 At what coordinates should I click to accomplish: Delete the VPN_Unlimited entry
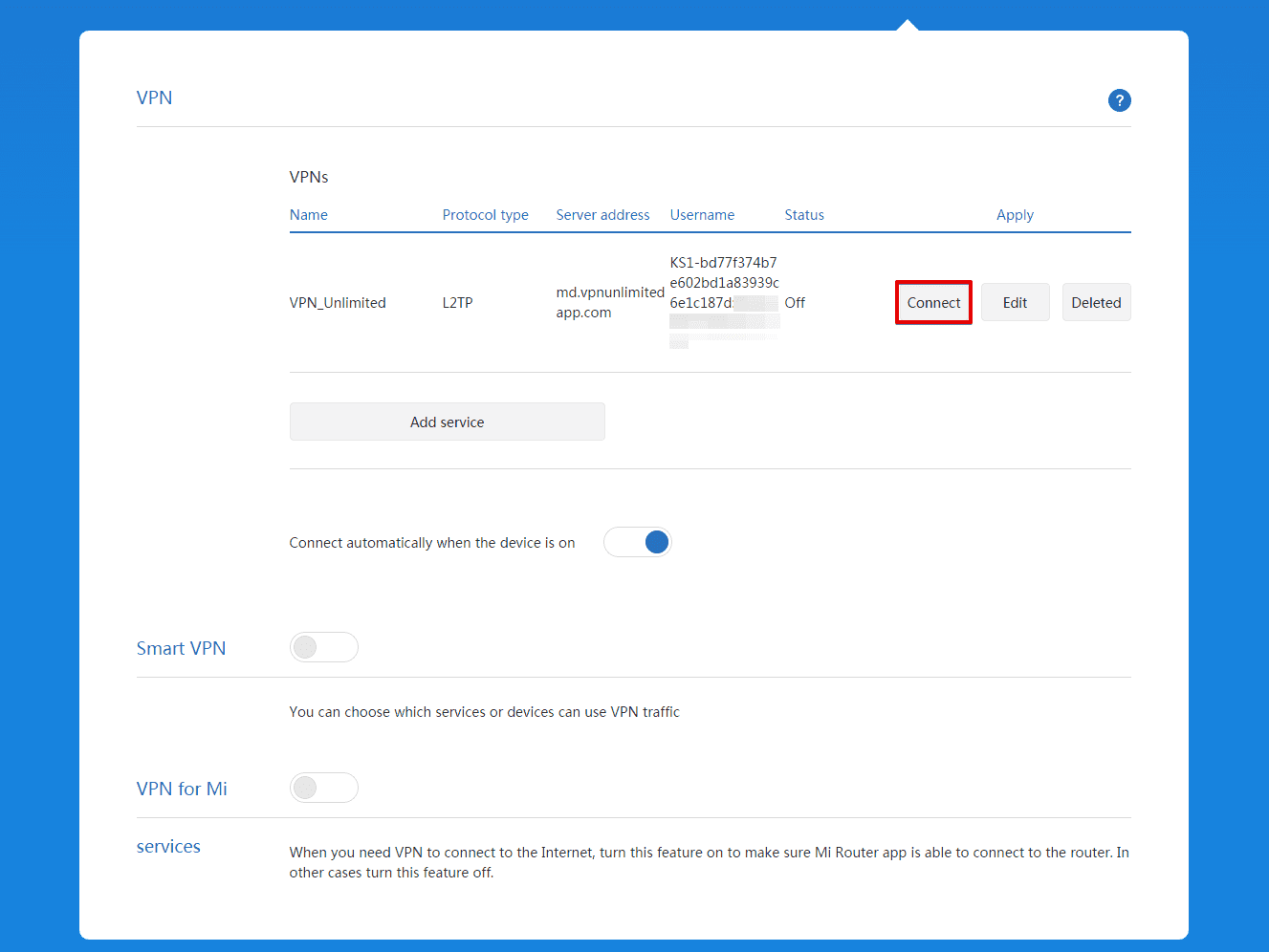click(1096, 302)
